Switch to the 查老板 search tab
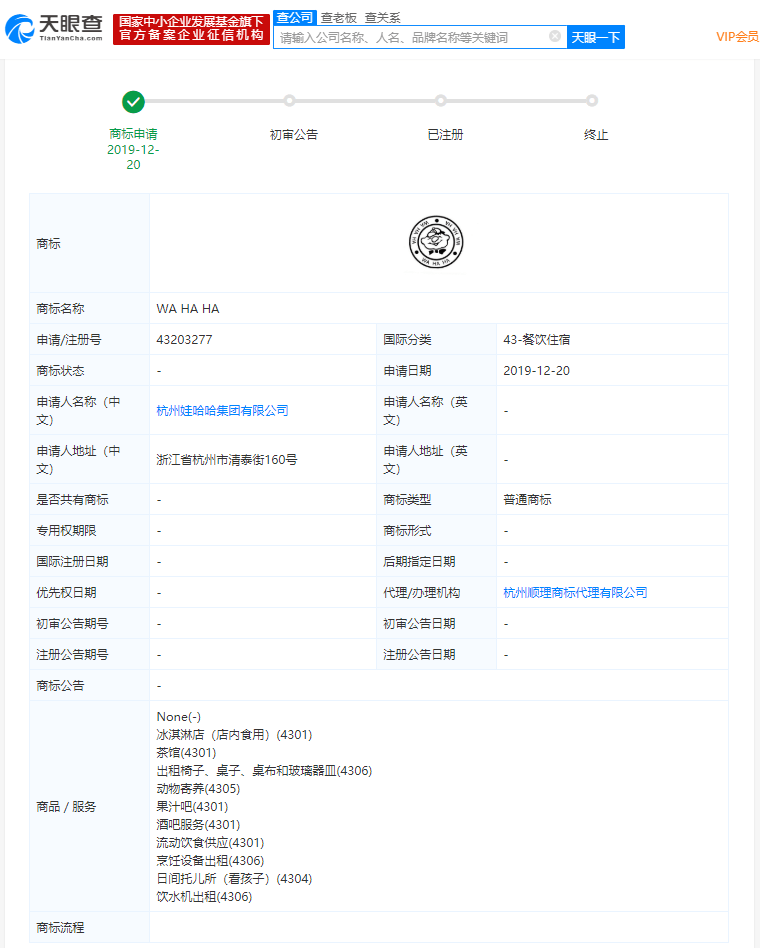 click(x=338, y=17)
